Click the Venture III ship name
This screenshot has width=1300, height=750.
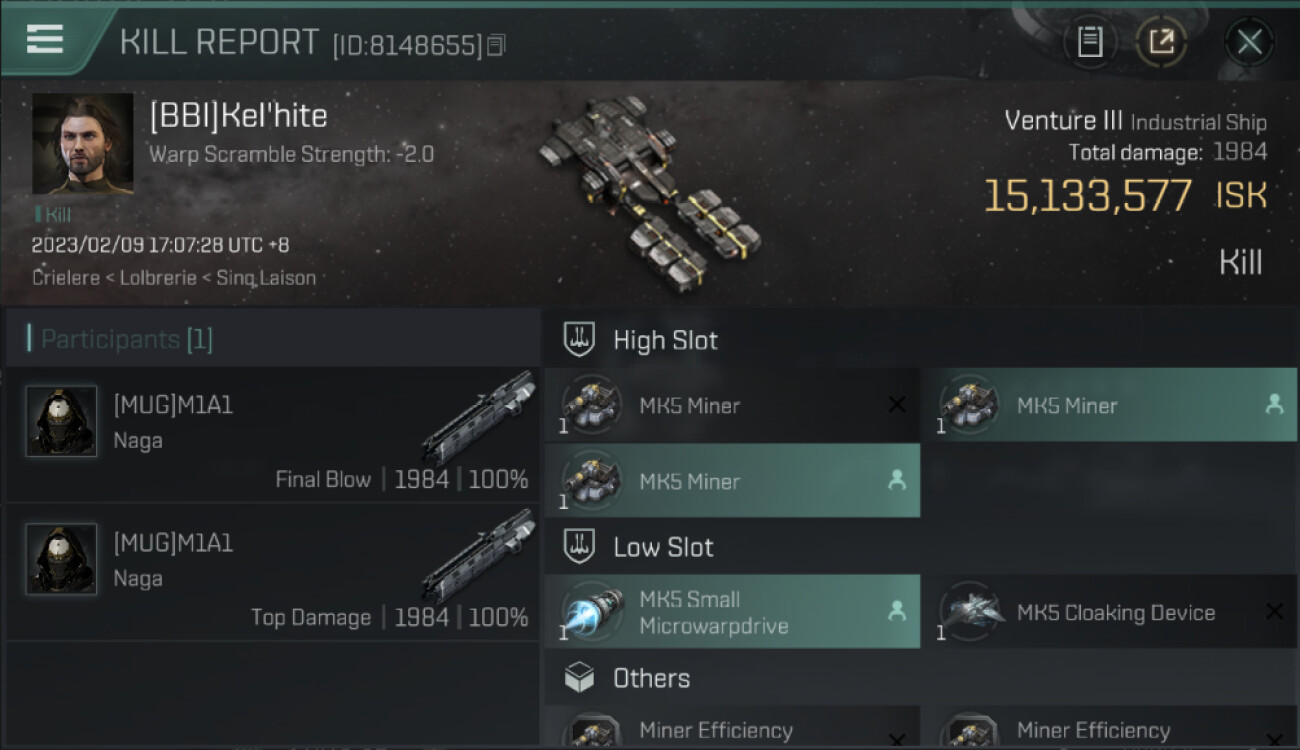(x=1063, y=121)
